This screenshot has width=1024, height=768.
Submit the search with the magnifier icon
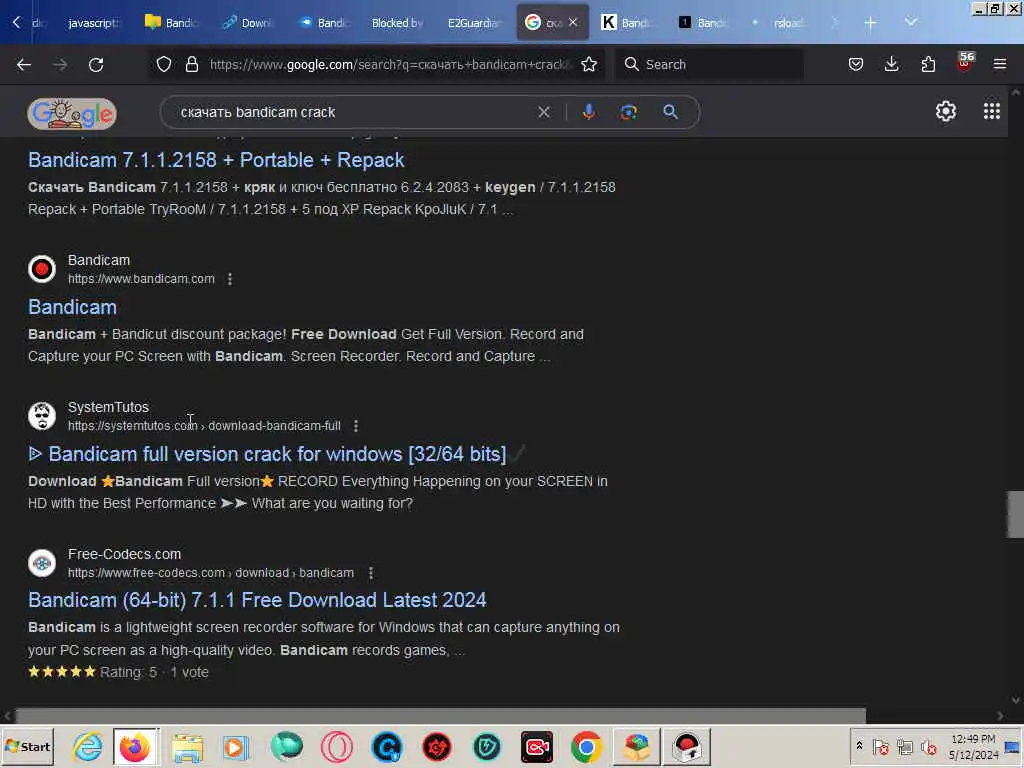click(670, 112)
